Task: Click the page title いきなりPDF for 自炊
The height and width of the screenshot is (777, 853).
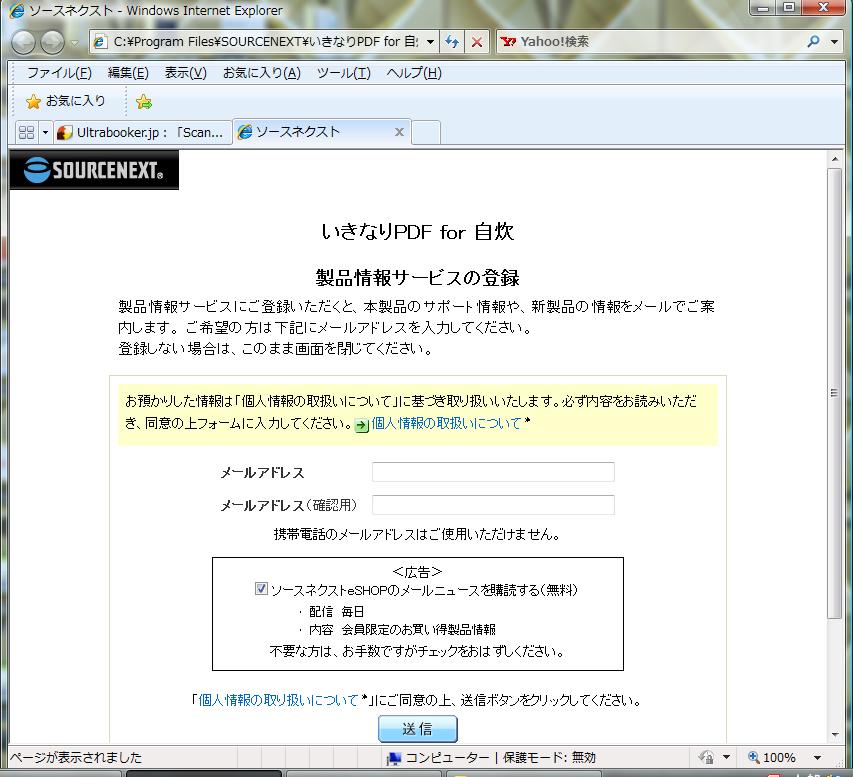Action: [417, 232]
